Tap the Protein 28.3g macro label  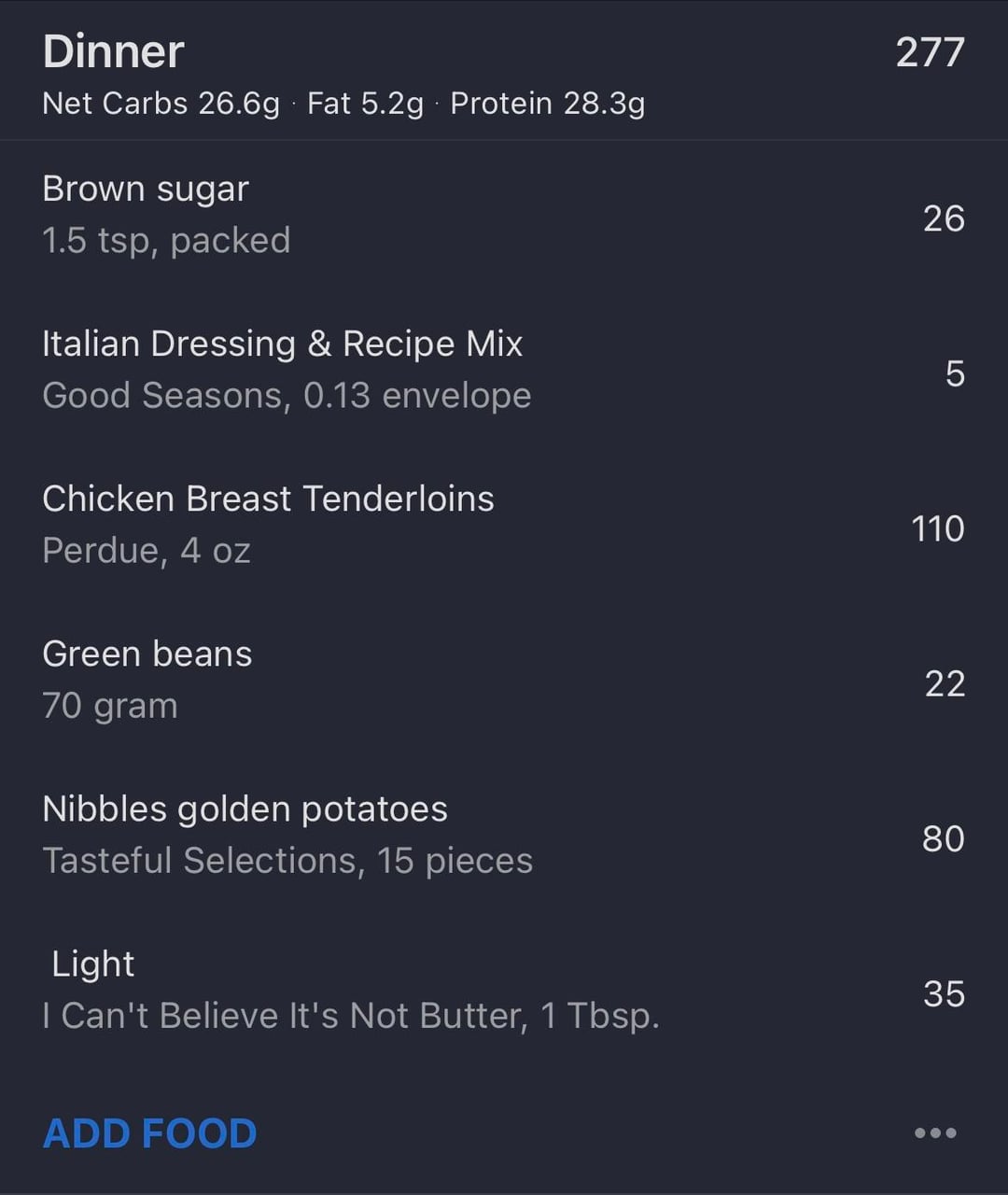(x=547, y=104)
